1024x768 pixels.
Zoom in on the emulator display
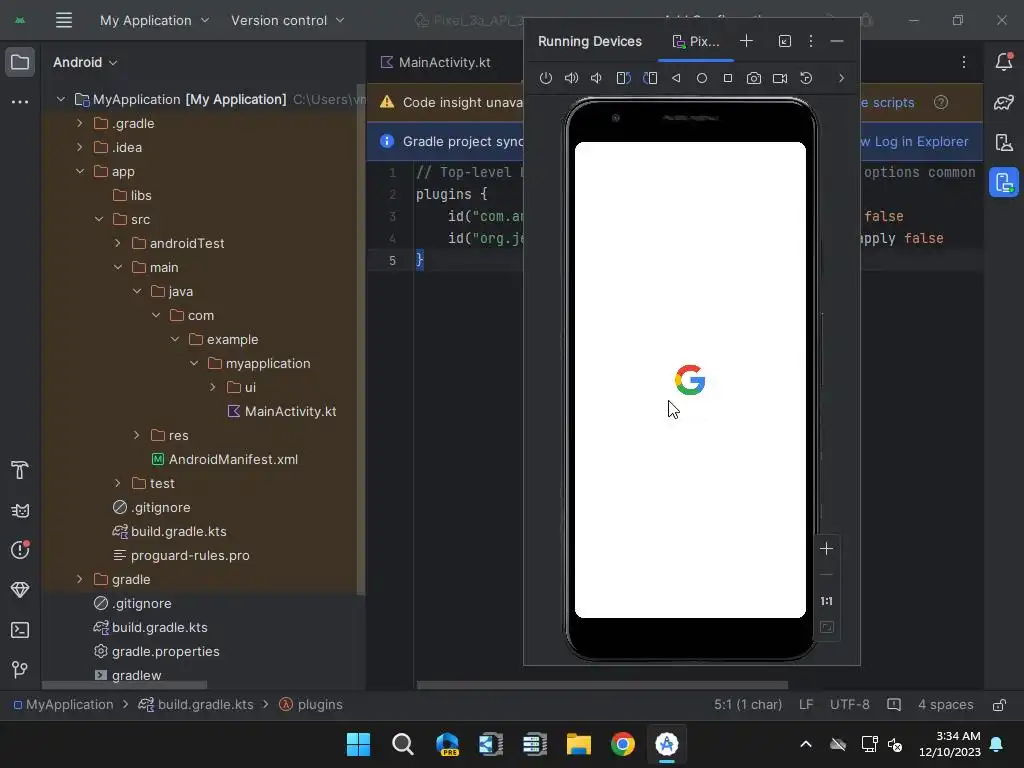click(x=826, y=549)
